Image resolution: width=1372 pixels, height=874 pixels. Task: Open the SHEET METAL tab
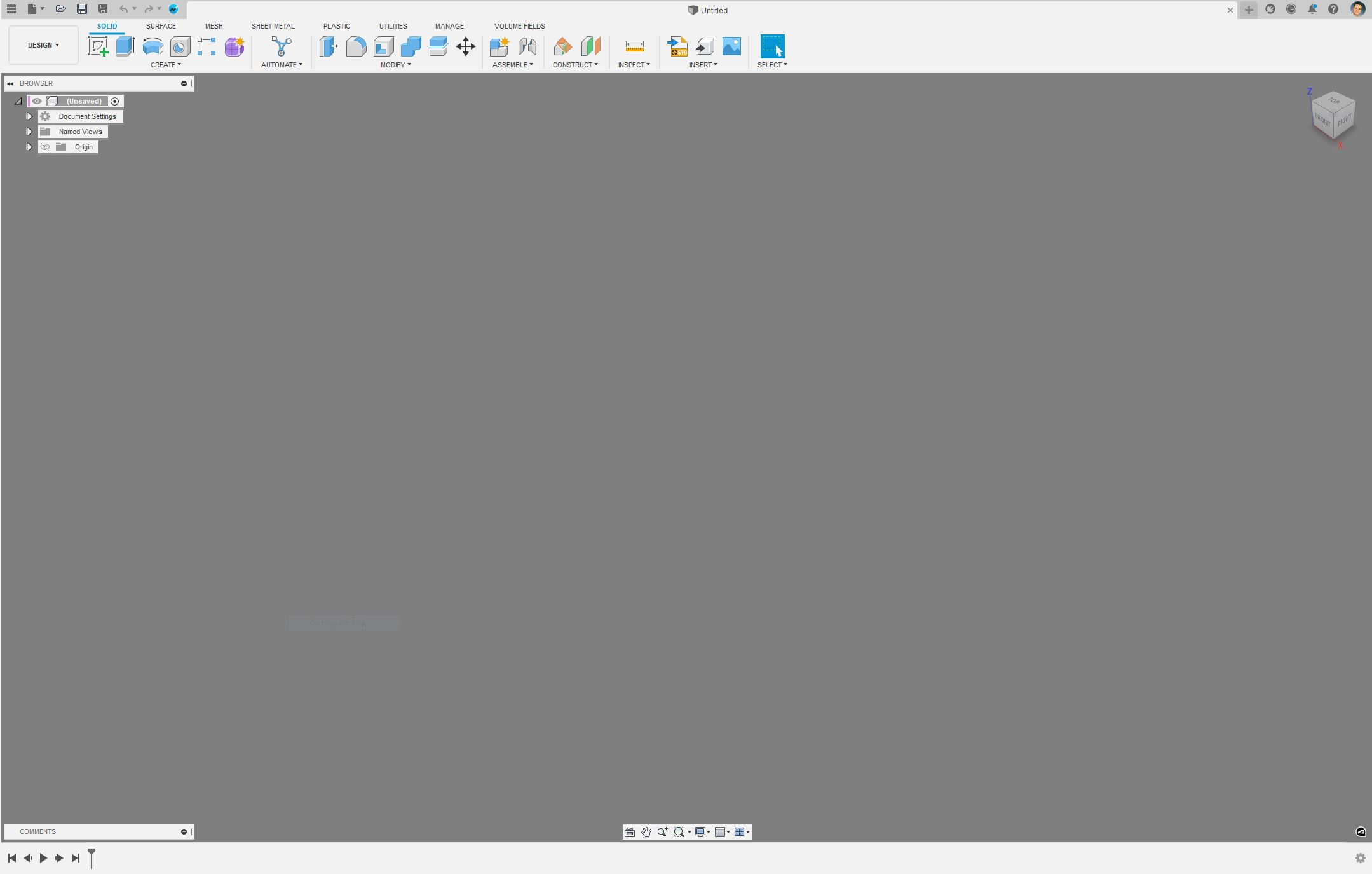(x=273, y=26)
